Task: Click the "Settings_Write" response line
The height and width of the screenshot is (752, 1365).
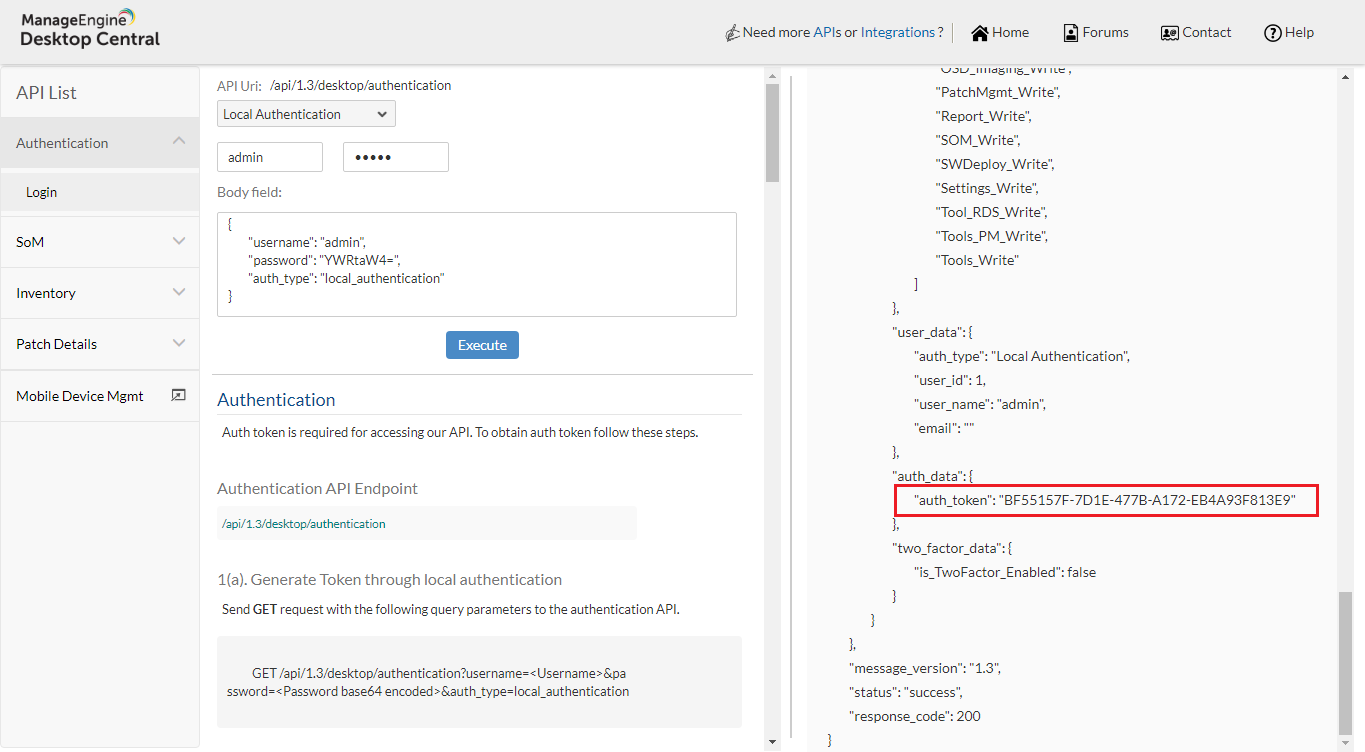Action: (987, 188)
